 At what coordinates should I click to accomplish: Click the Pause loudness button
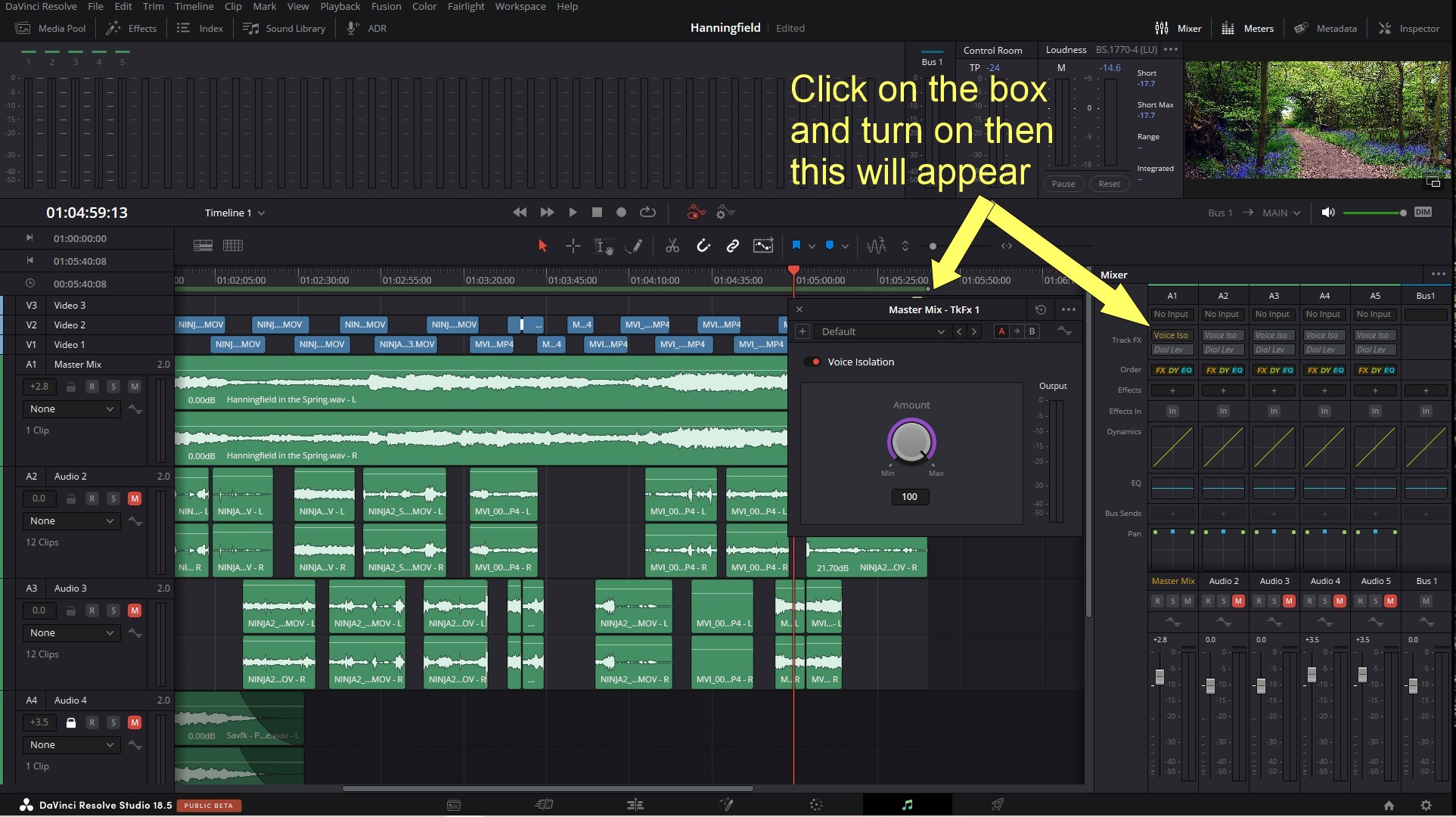1063,184
